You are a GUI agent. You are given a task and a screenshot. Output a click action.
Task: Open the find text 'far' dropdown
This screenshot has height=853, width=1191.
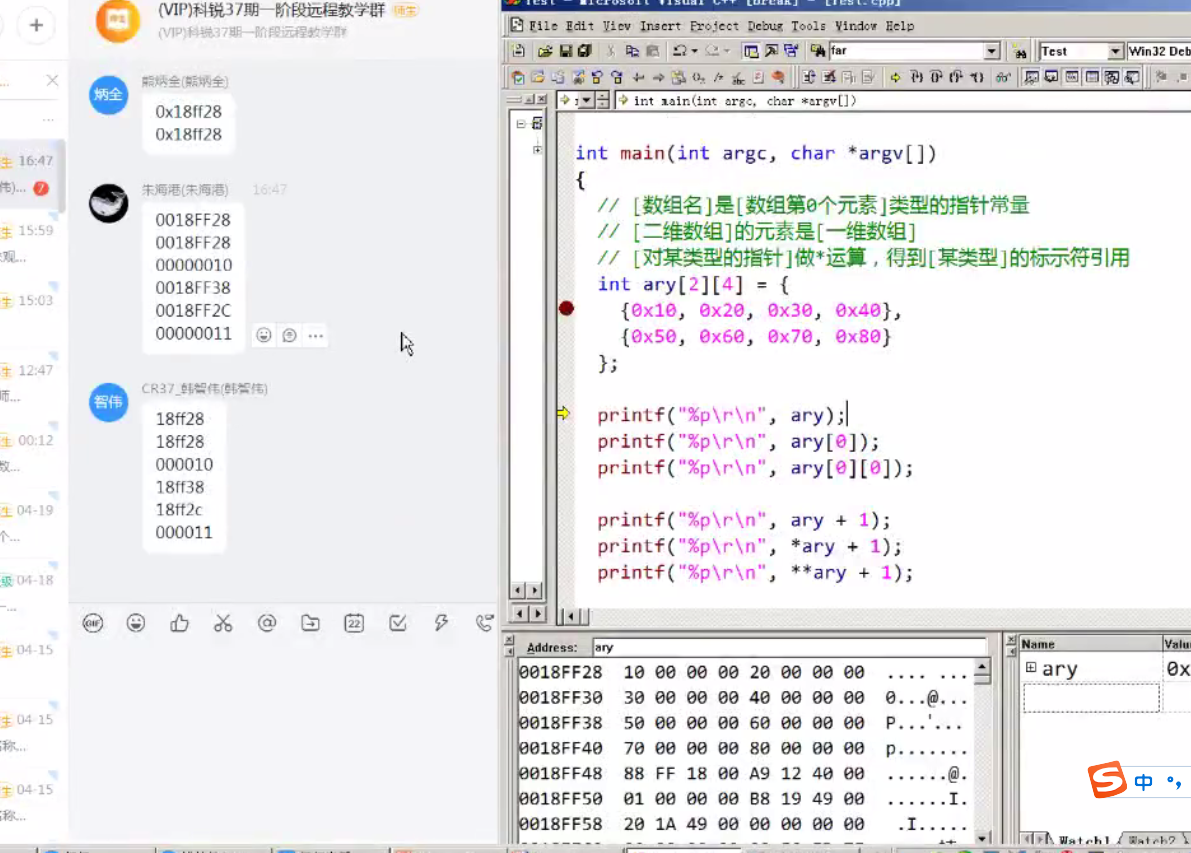(x=992, y=51)
